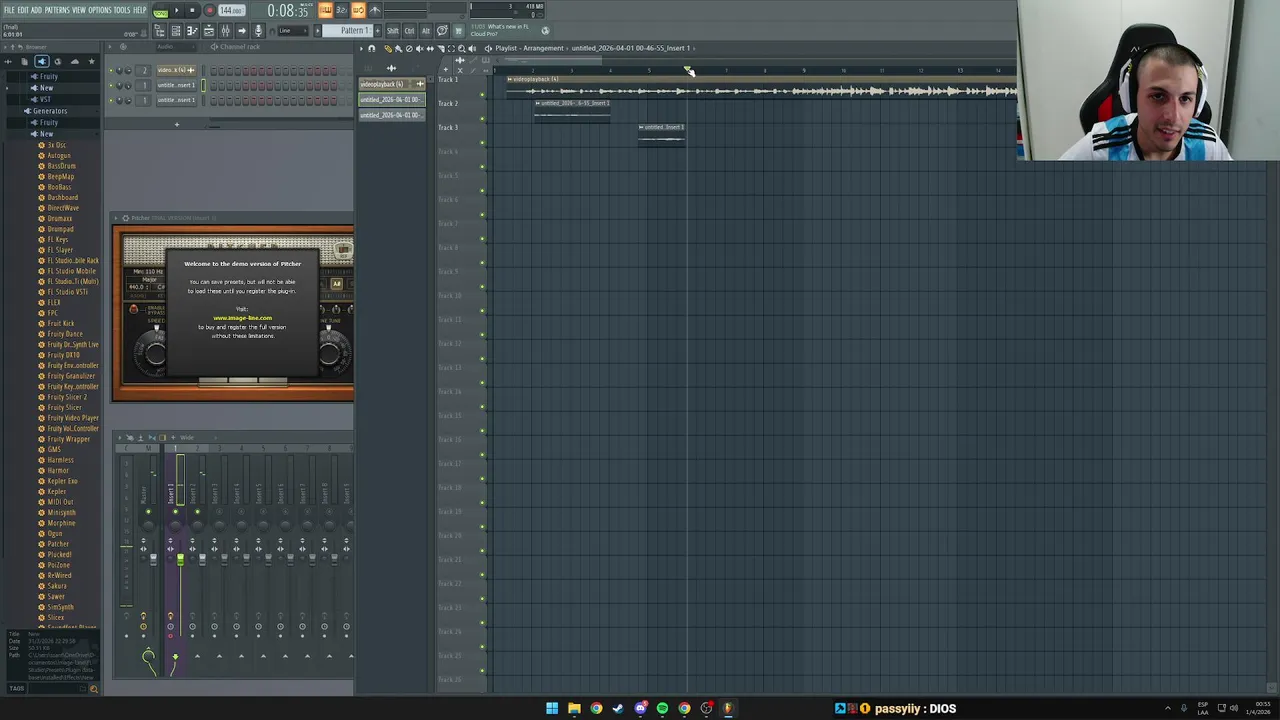Viewport: 1280px width, 720px height.
Task: Open the TOOLS menu
Action: click(x=122, y=10)
